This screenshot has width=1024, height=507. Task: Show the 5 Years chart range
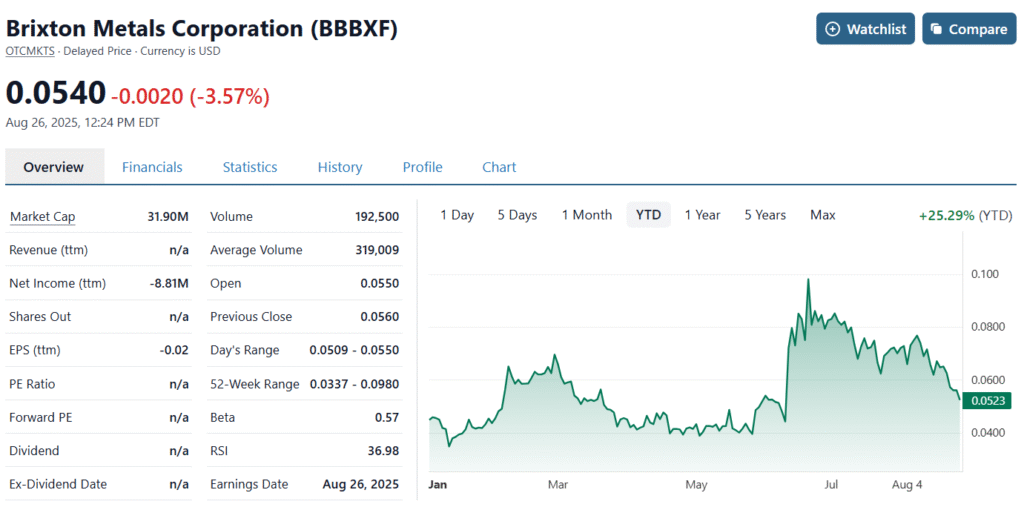coord(765,215)
